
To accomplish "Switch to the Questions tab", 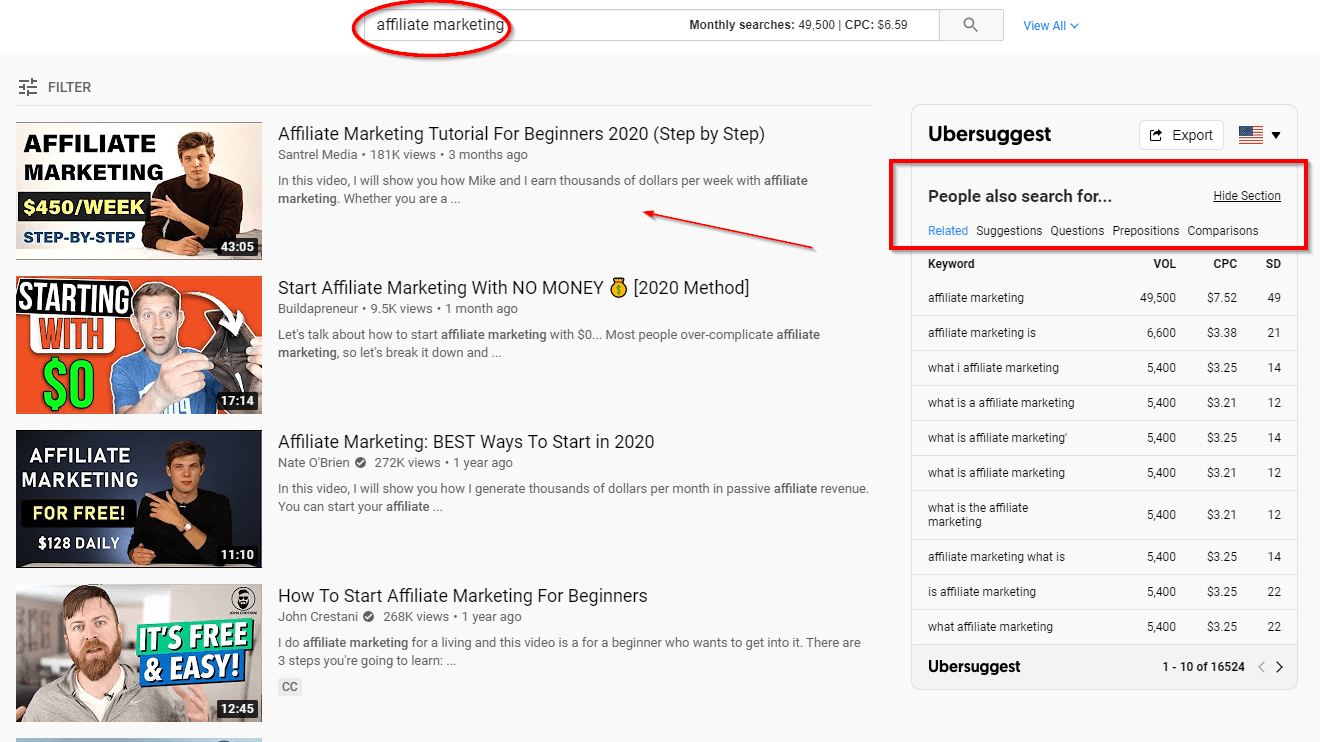I will (1077, 231).
